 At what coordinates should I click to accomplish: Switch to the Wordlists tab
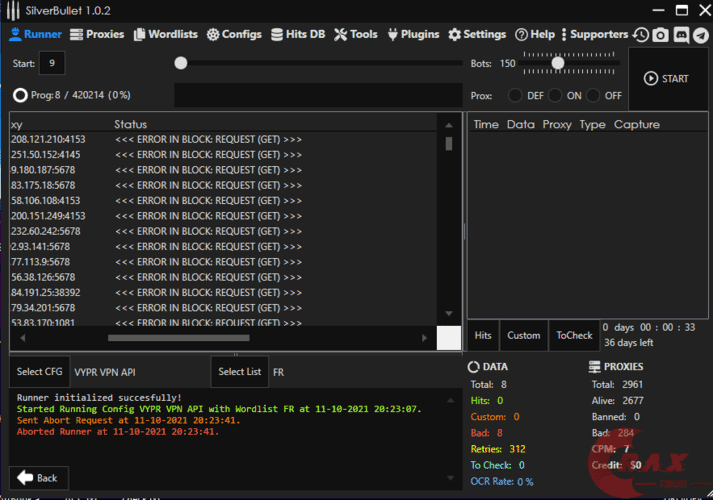[165, 34]
